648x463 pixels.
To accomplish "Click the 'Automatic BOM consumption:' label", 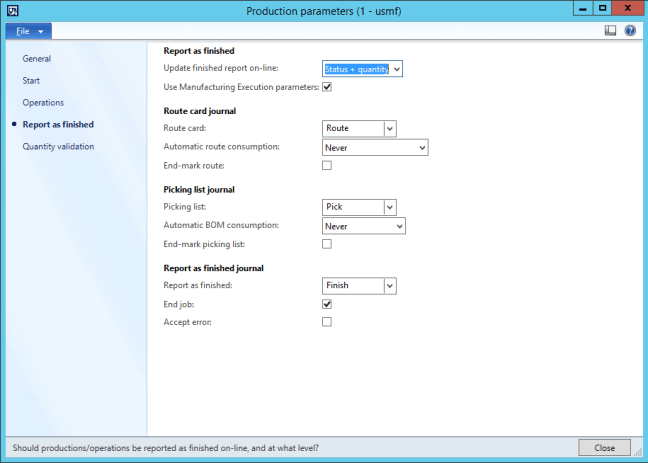I will coord(221,225).
